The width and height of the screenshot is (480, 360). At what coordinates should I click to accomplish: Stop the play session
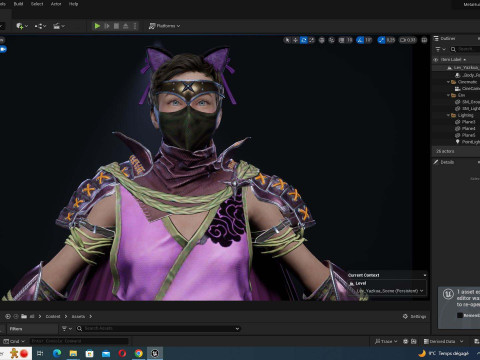pyautogui.click(x=116, y=26)
